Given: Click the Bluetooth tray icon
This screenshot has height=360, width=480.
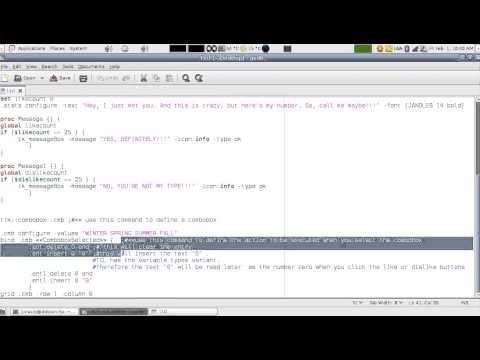Looking at the screenshot, I should point(407,49).
